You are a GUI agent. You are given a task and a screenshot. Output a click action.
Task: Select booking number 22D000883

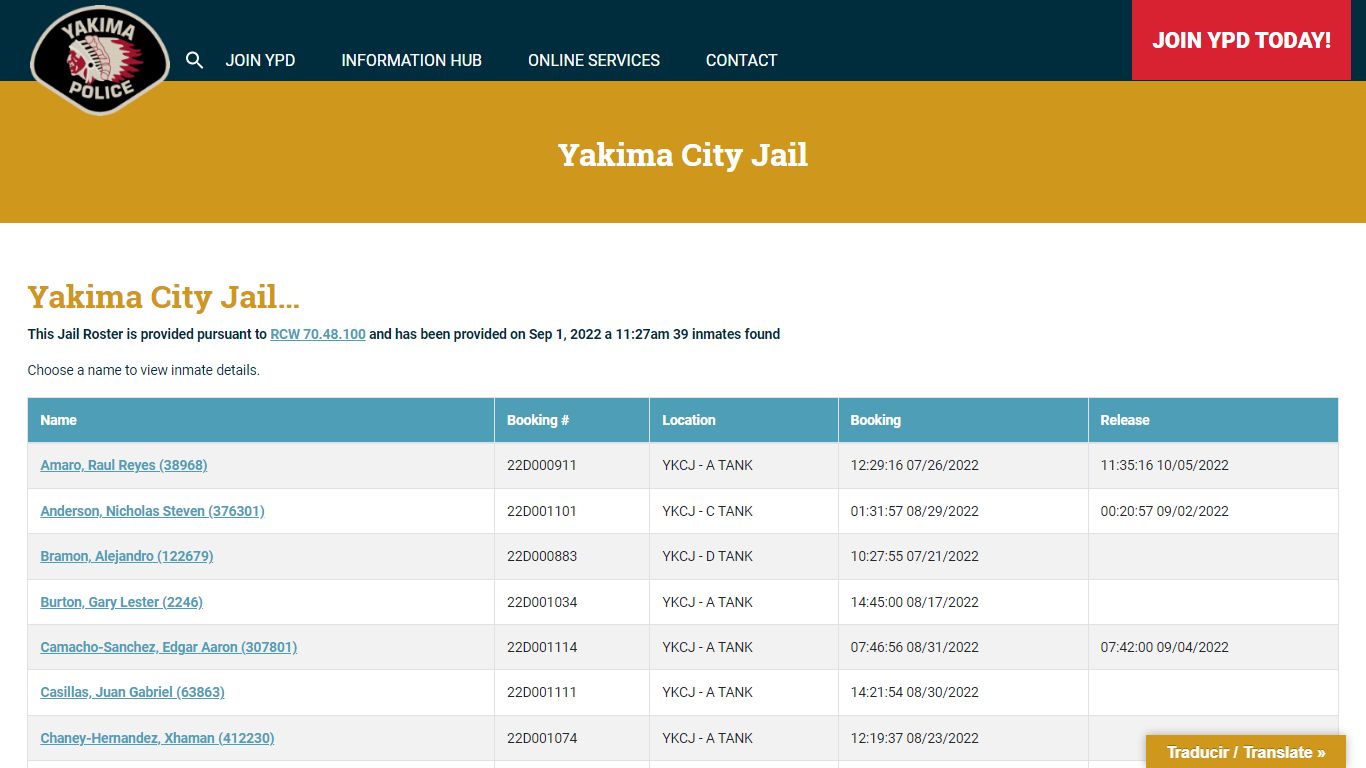[542, 556]
